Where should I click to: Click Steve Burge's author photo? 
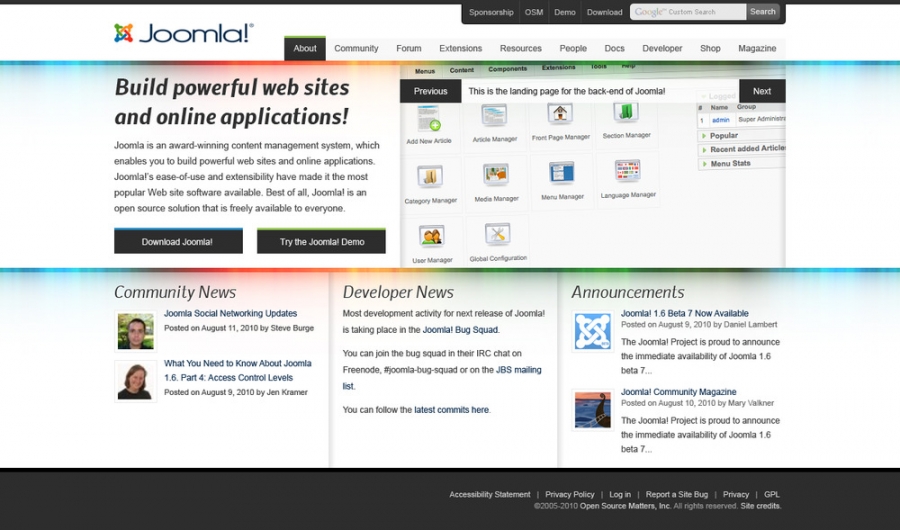point(135,331)
